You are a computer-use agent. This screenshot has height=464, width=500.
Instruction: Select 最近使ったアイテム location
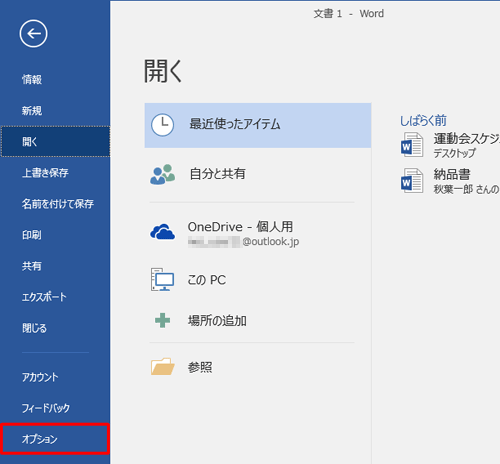(x=258, y=125)
